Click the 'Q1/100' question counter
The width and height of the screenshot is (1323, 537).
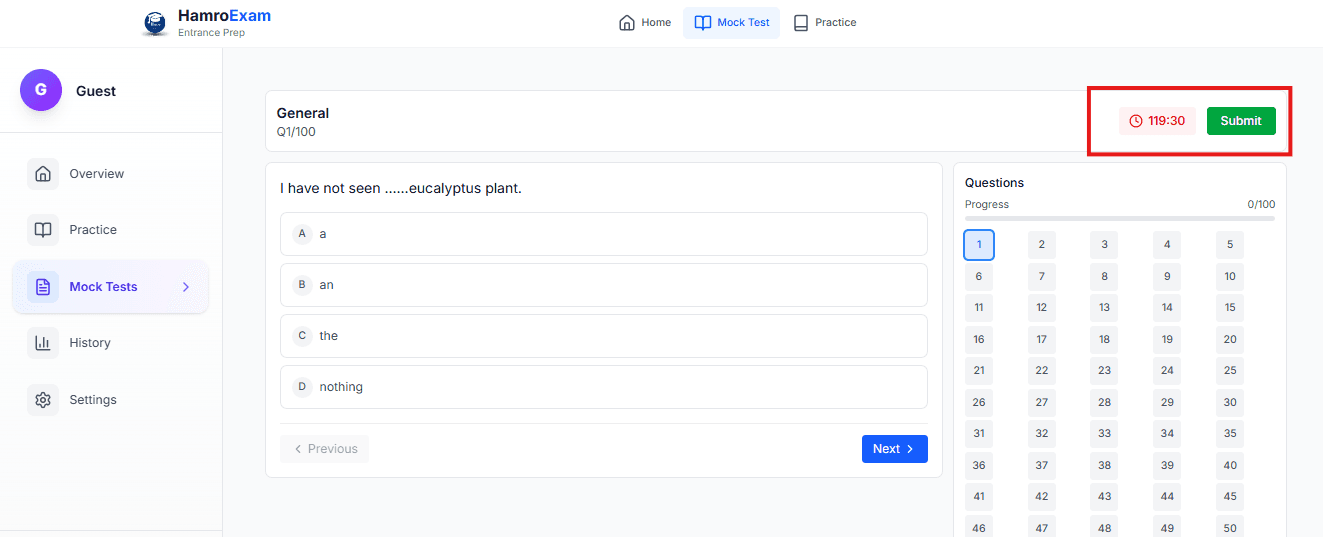pyautogui.click(x=297, y=132)
